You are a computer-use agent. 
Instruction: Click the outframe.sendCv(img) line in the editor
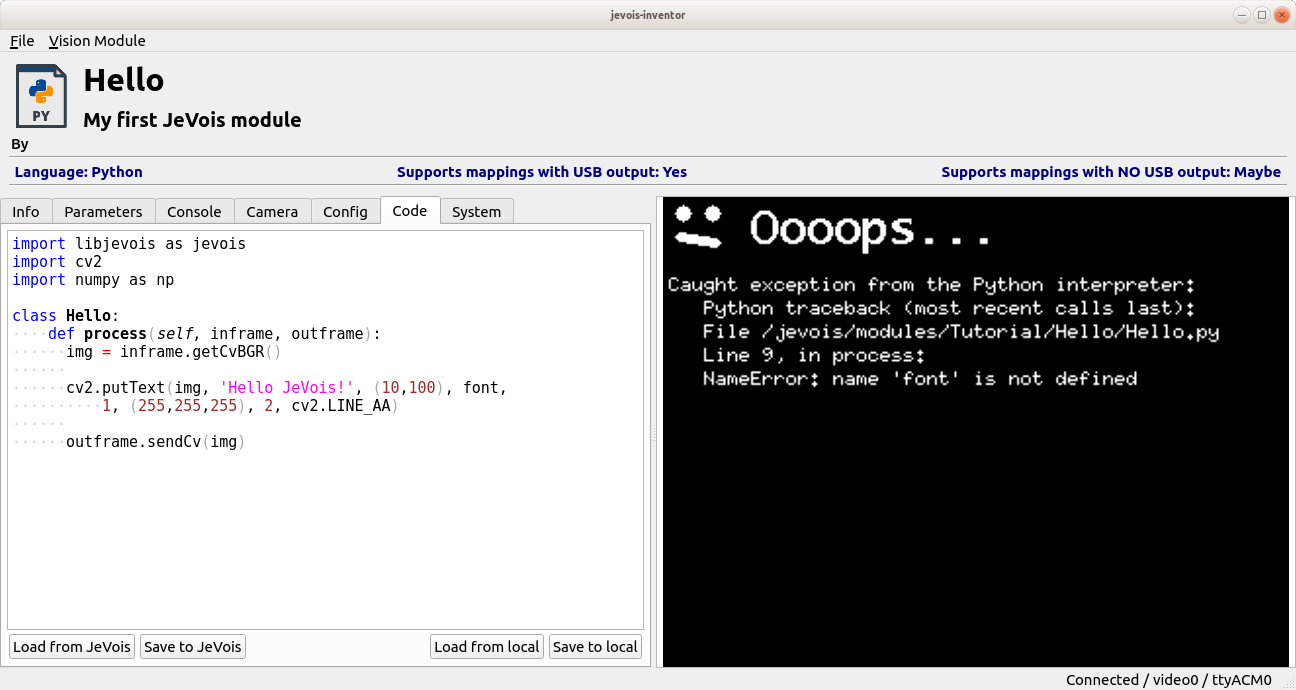tap(155, 442)
